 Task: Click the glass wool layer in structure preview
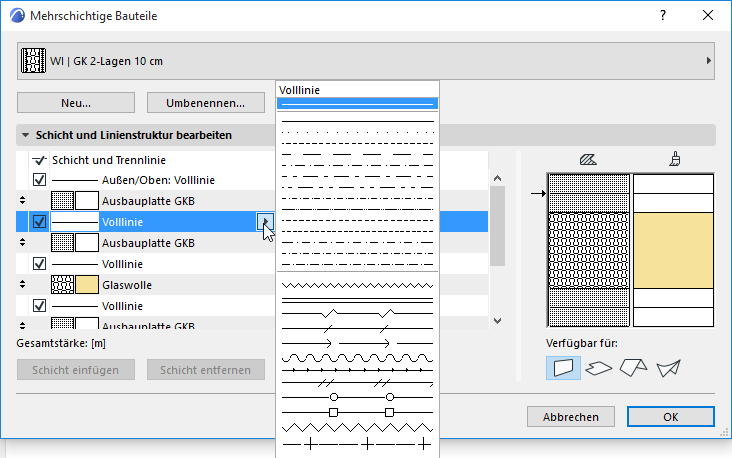pos(588,250)
